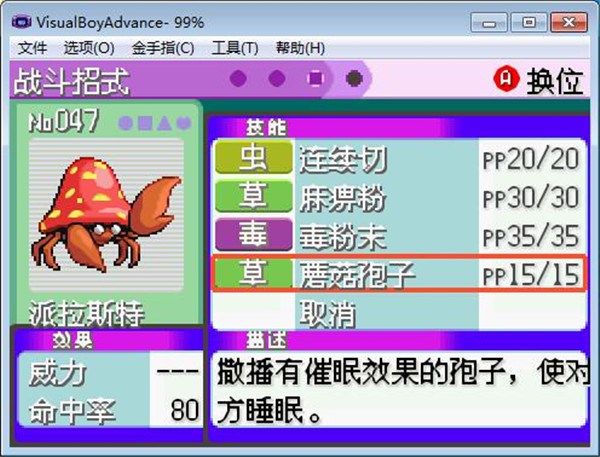Viewport: 600px width, 457px height.
Task: Select the 连续切 move row
Action: [x=399, y=158]
